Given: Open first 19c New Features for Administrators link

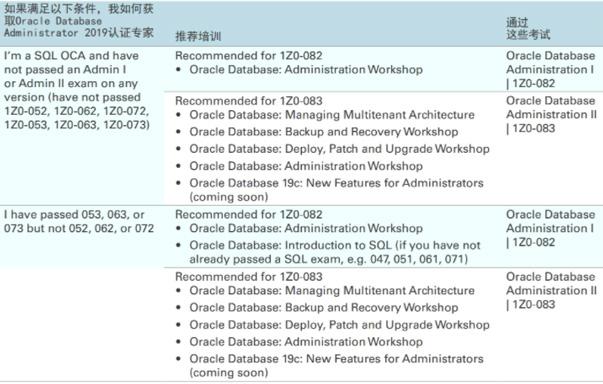Looking at the screenshot, I should tap(336, 190).
